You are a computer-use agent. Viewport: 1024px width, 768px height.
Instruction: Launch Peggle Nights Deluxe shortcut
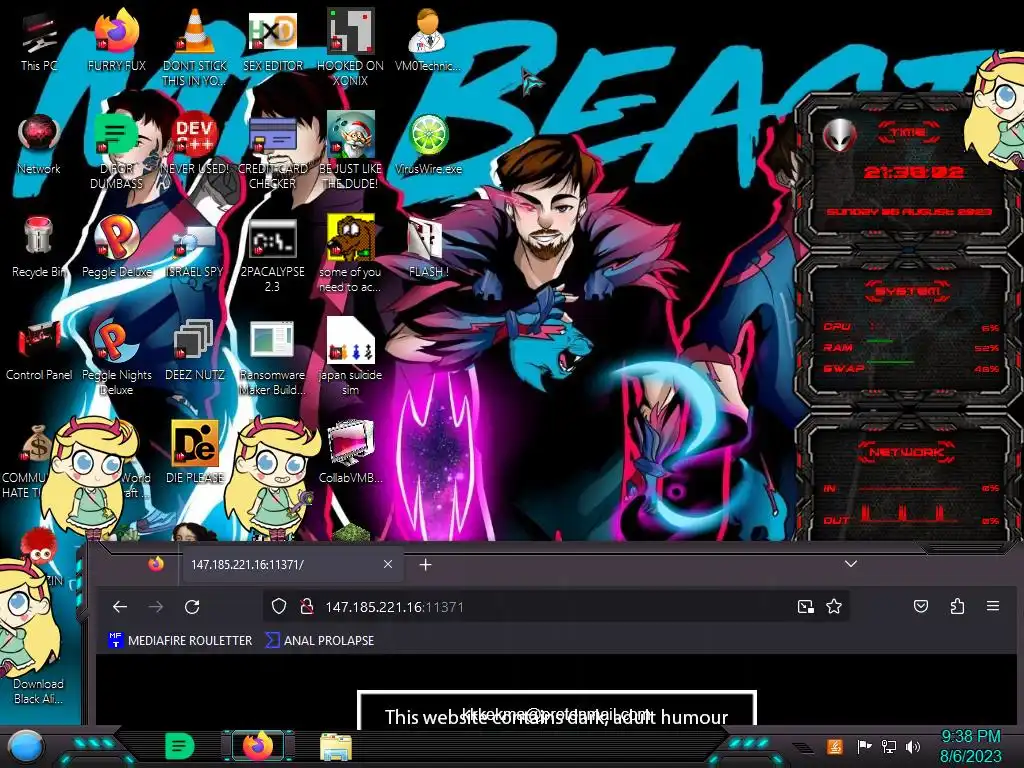click(116, 358)
